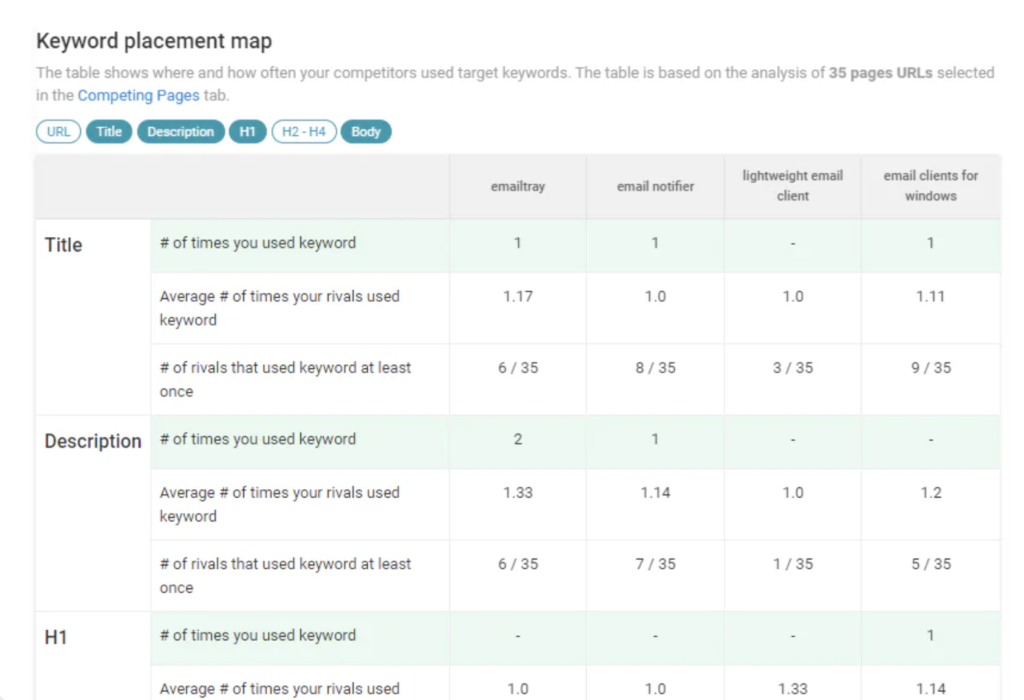Toggle the URL filter chip
The image size is (1024, 700).
[59, 132]
